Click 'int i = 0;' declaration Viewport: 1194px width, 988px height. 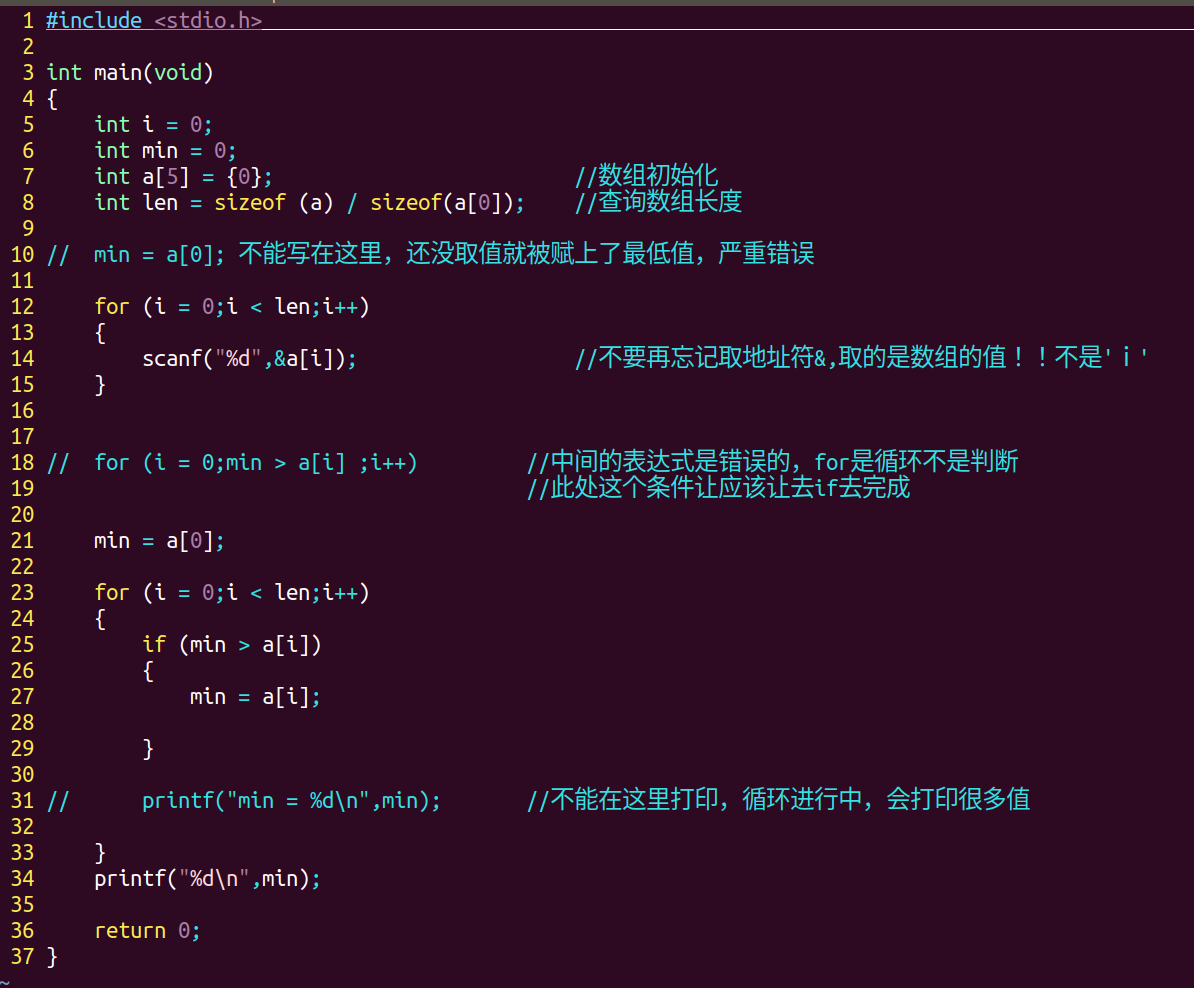(x=153, y=124)
